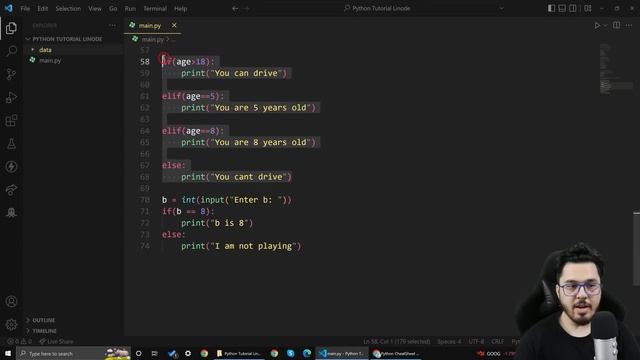Click Live Share in status bar
The image size is (640, 360).
(x=56, y=342)
